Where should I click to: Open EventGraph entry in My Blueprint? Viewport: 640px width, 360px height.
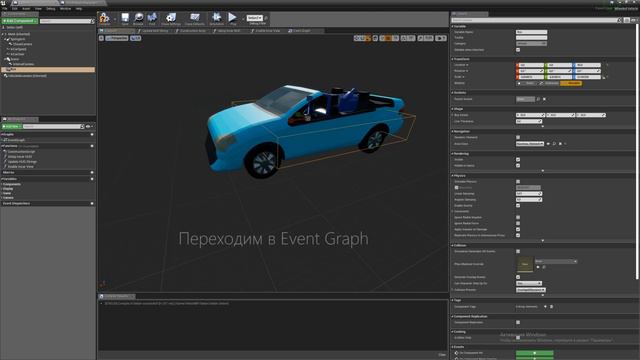pos(16,140)
